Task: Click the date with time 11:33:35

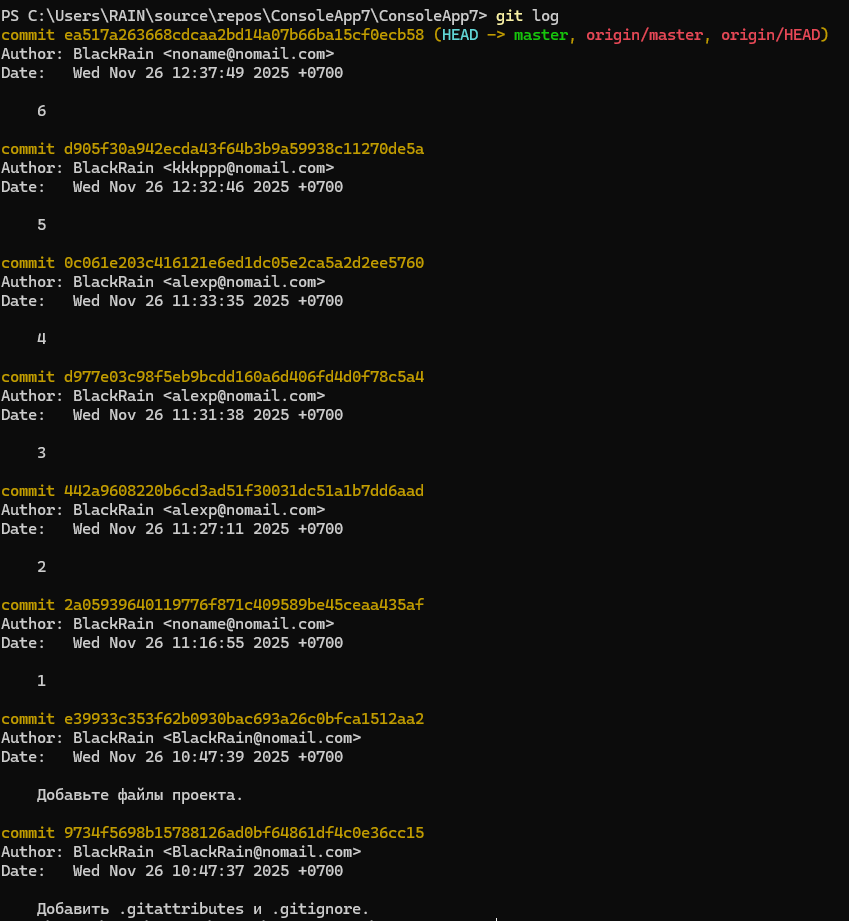Action: (x=208, y=301)
